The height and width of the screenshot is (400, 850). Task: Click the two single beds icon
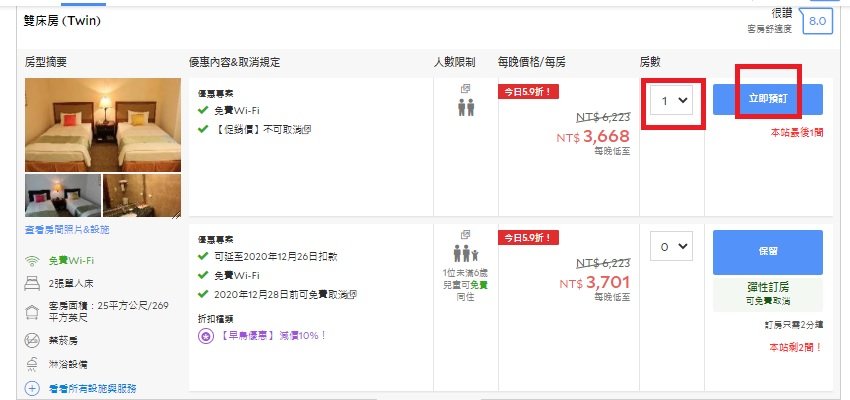32,283
